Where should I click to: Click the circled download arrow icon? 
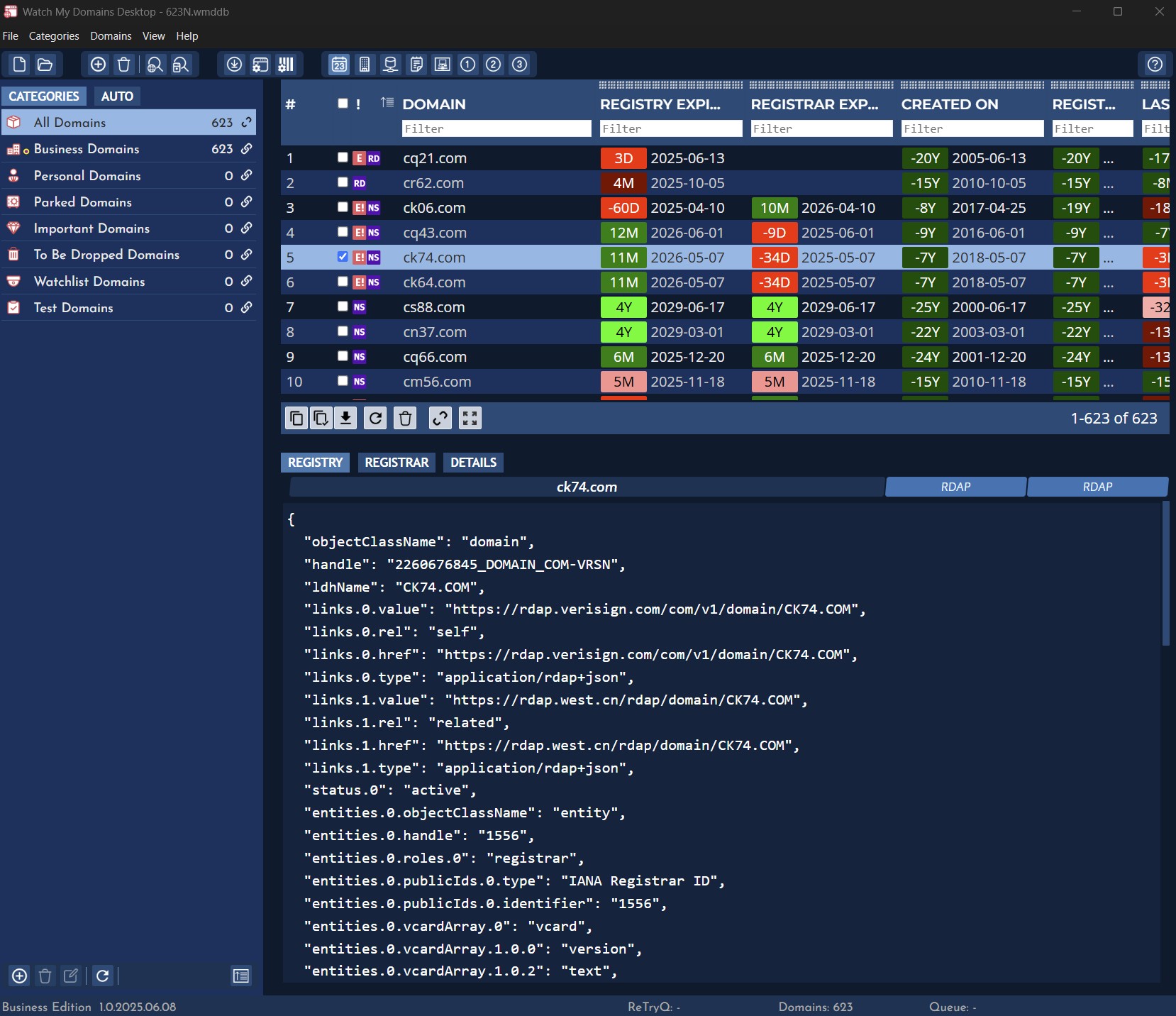tap(234, 65)
